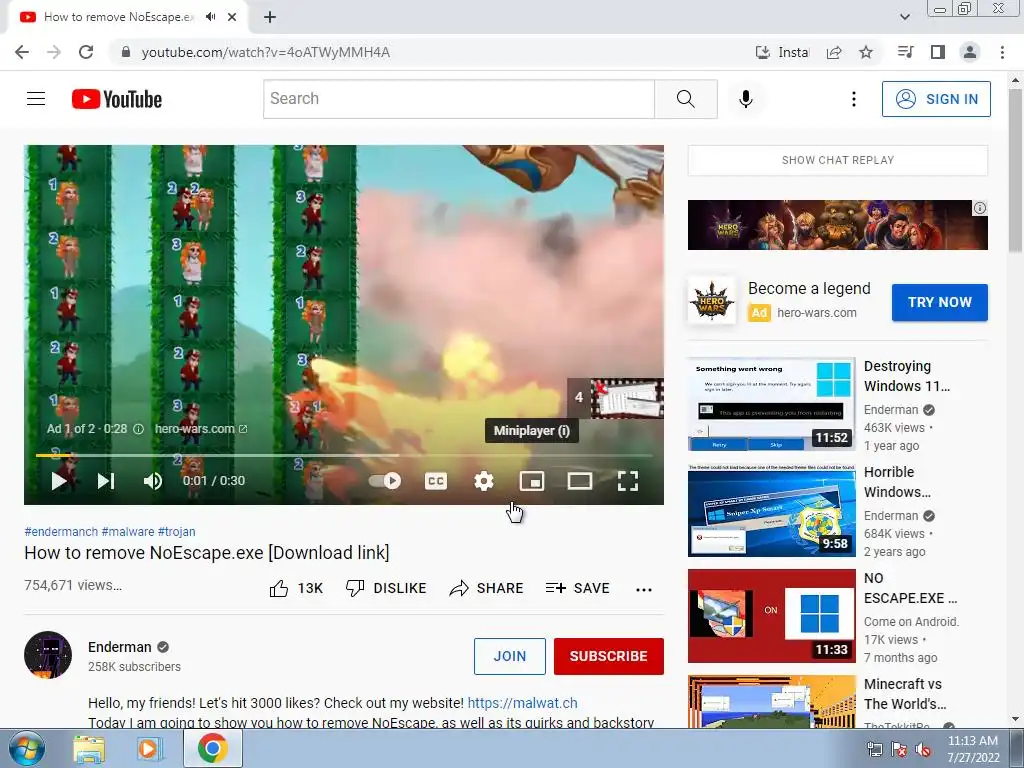Toggle the Chrome side panel

coord(938,52)
